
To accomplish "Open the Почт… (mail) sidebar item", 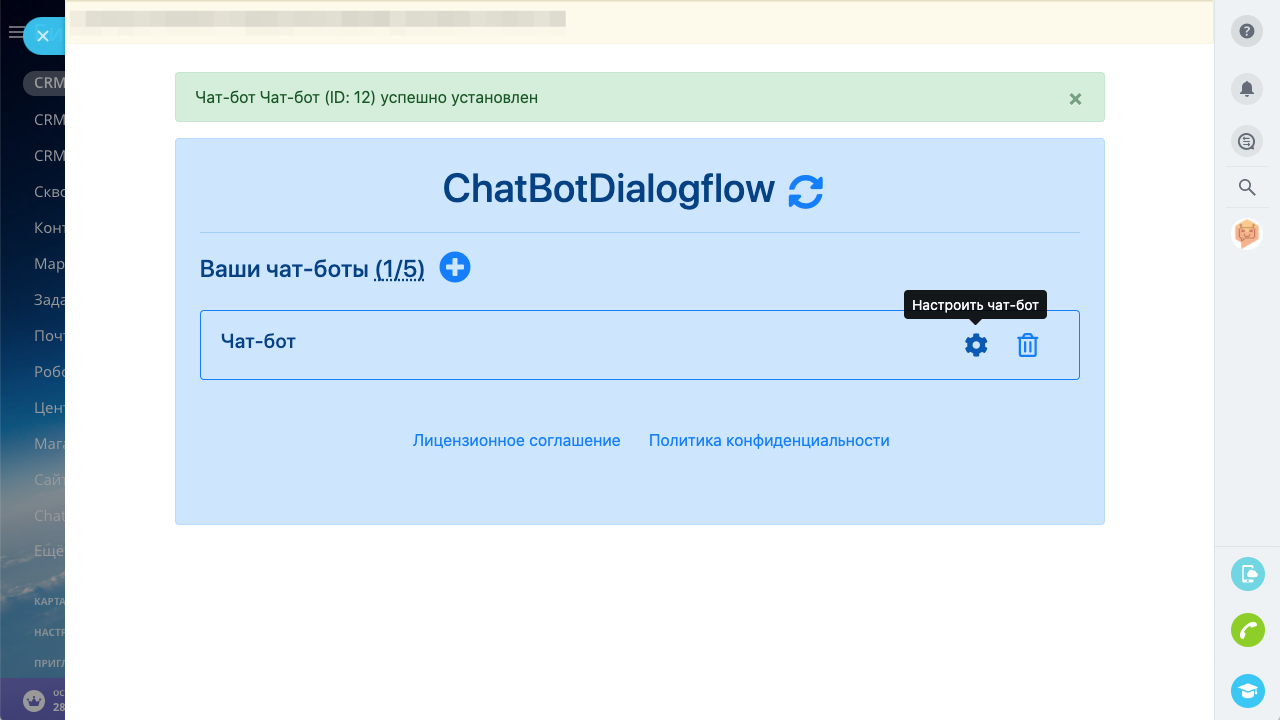I will 49,336.
